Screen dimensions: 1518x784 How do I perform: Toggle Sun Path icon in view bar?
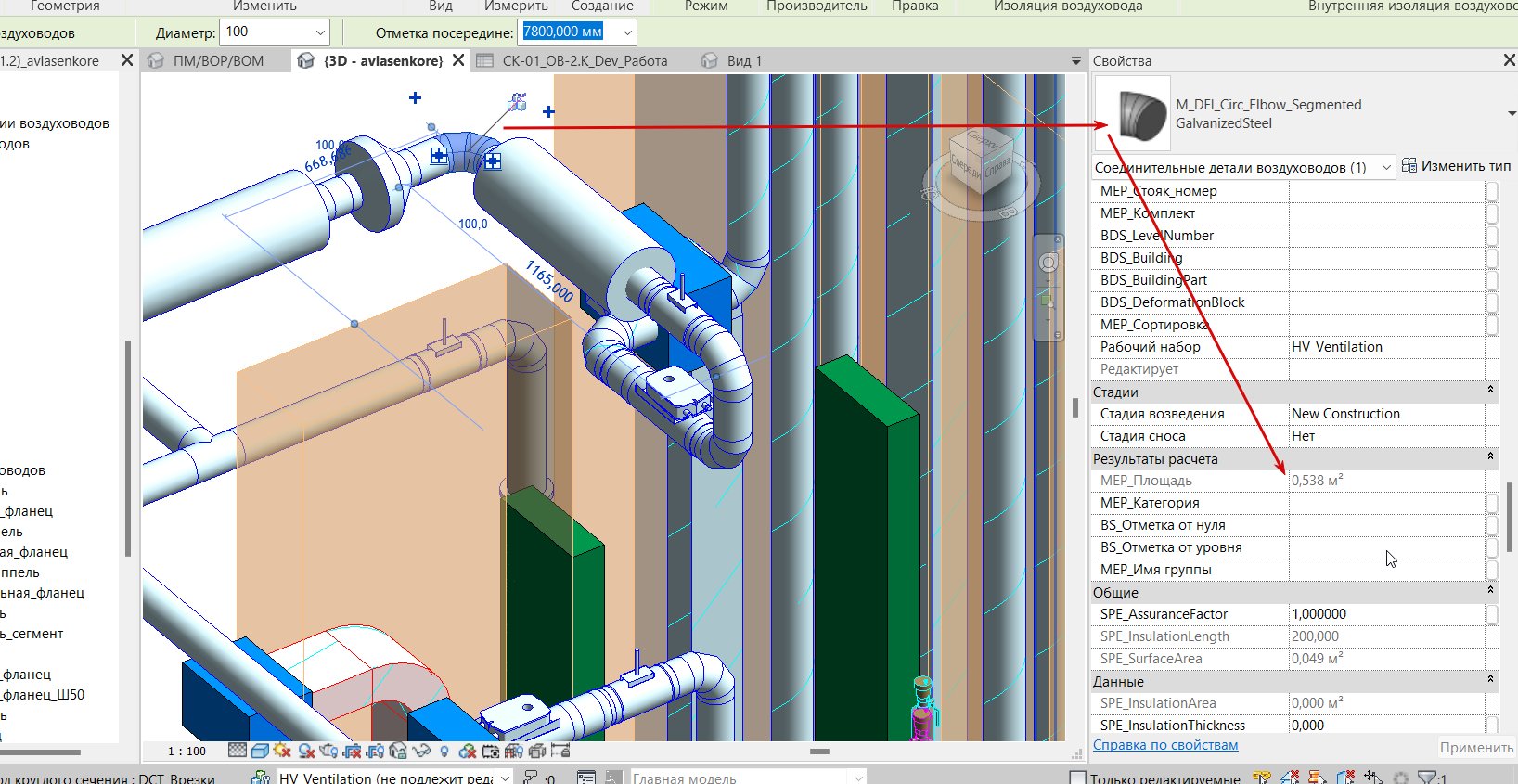coord(282,751)
